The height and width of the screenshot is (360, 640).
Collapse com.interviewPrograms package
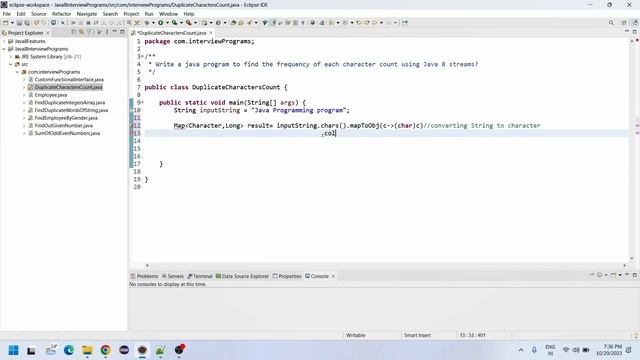coord(18,72)
